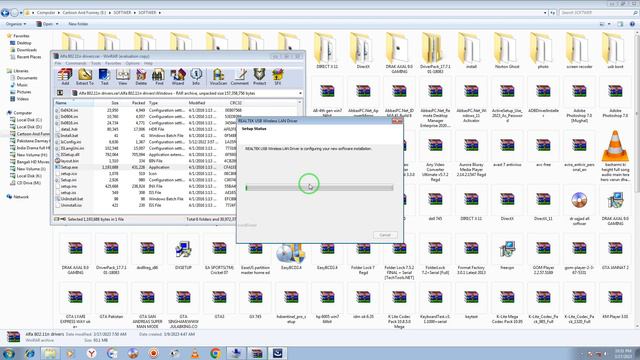
Task: Click the Chrome icon in the taskbar
Action: point(216,353)
